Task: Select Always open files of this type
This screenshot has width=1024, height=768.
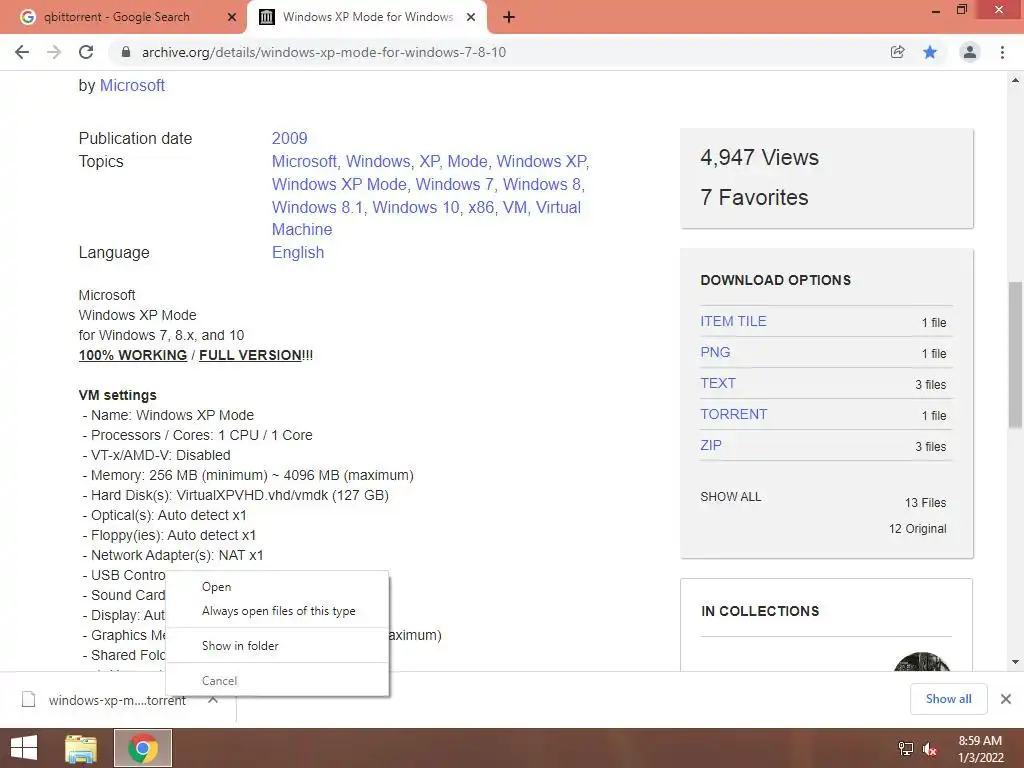Action: pyautogui.click(x=278, y=611)
